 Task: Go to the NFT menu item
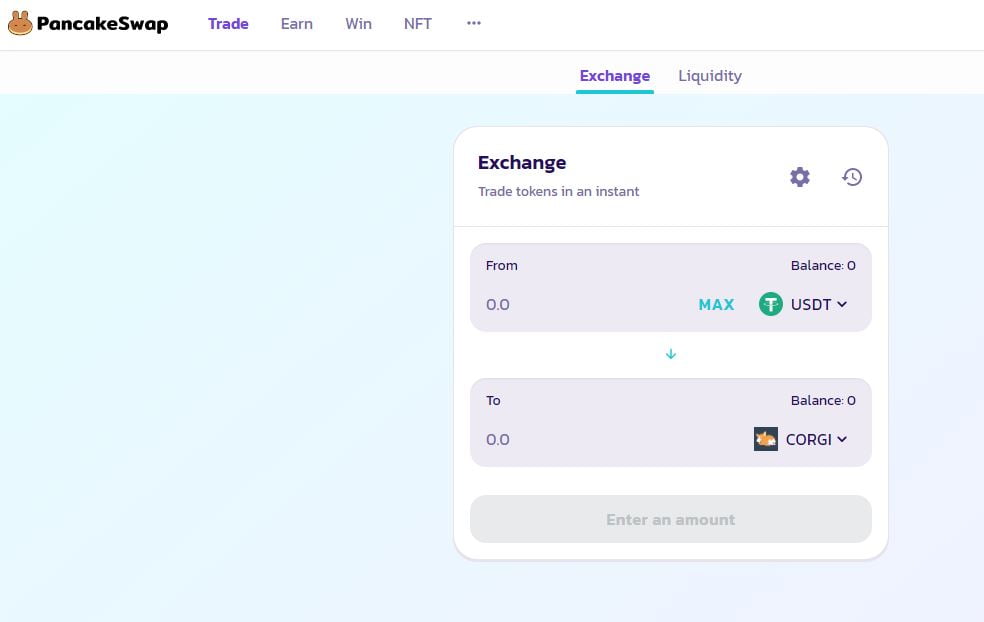click(x=418, y=24)
